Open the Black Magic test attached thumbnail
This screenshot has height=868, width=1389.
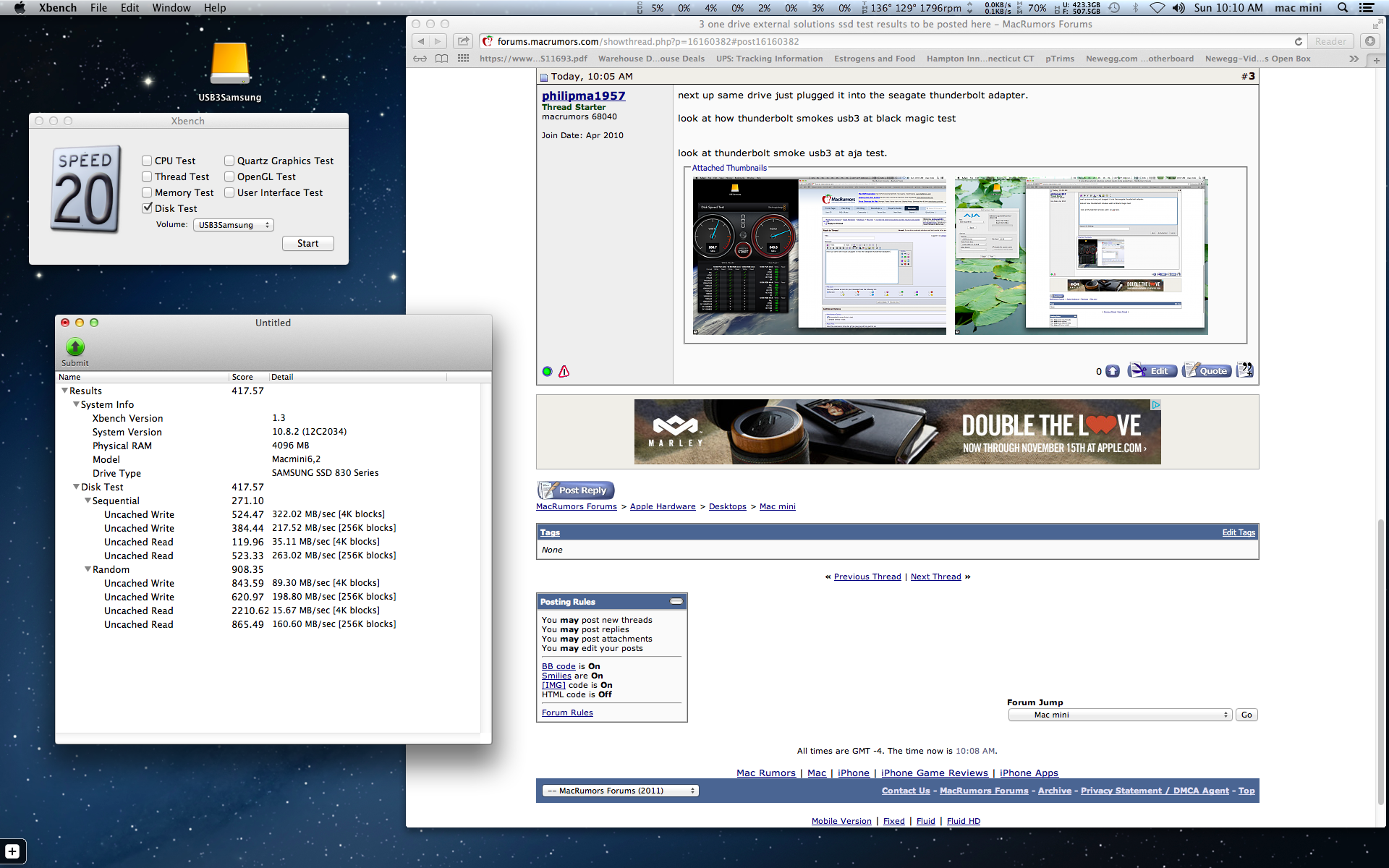[x=819, y=255]
